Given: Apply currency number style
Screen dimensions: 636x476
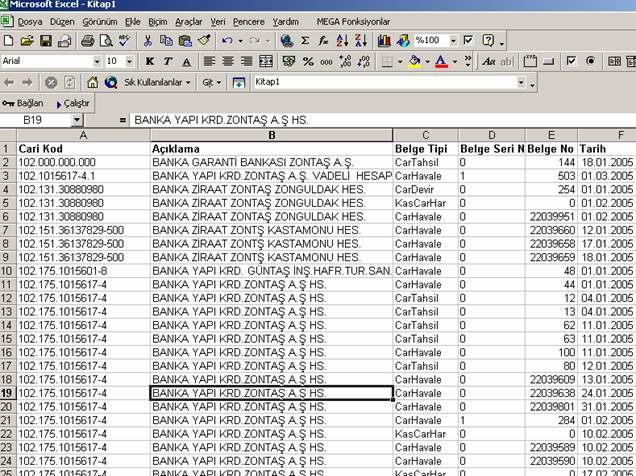Looking at the screenshot, I should (x=289, y=61).
